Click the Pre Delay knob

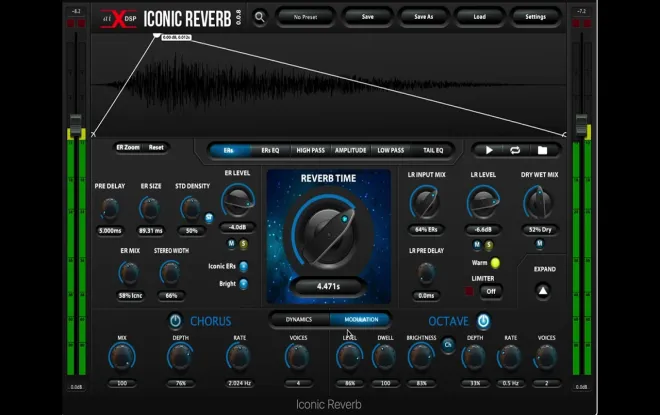point(110,209)
